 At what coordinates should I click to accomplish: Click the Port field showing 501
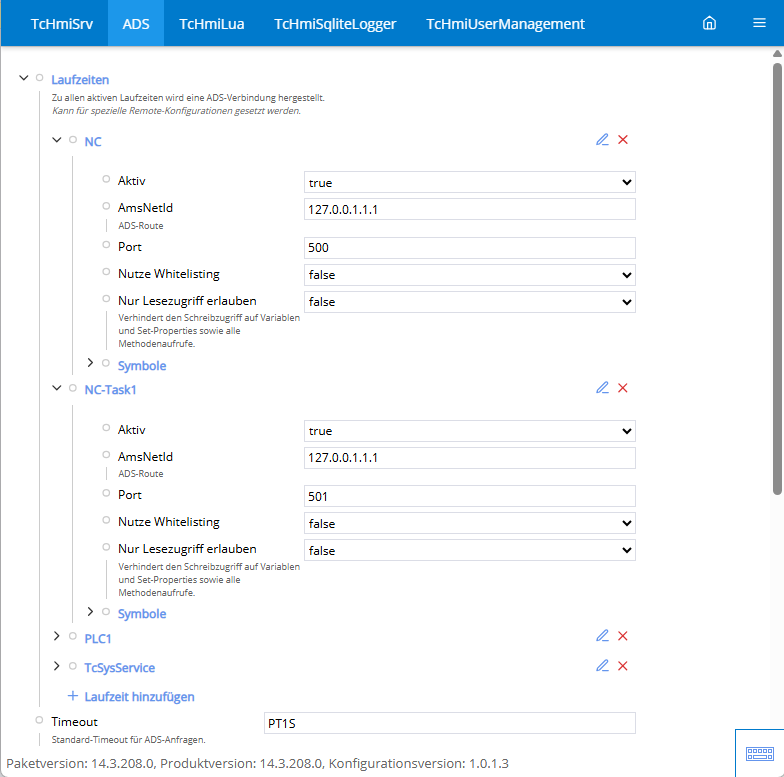click(x=470, y=496)
